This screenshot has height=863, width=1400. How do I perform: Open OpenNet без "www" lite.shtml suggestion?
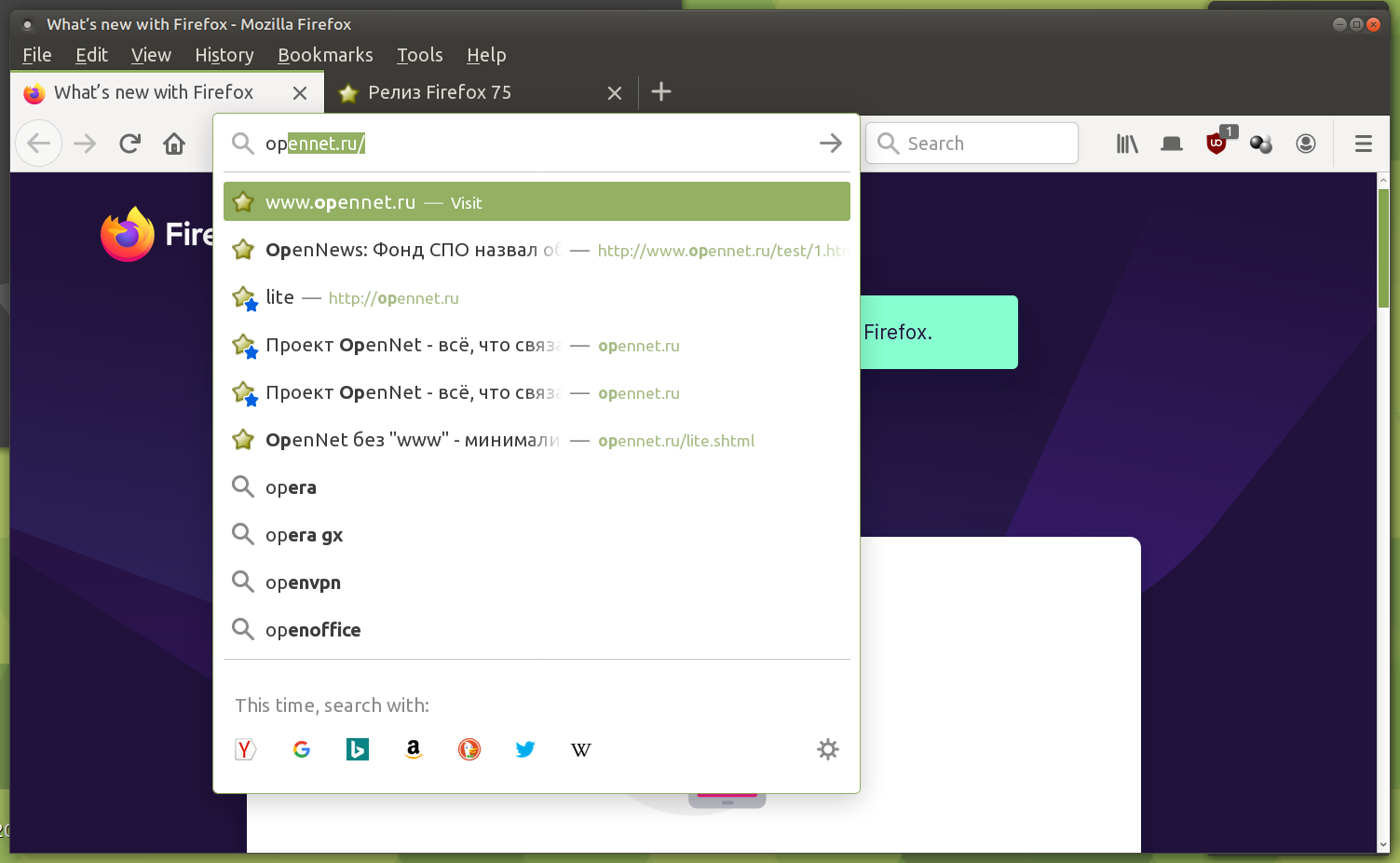click(537, 440)
